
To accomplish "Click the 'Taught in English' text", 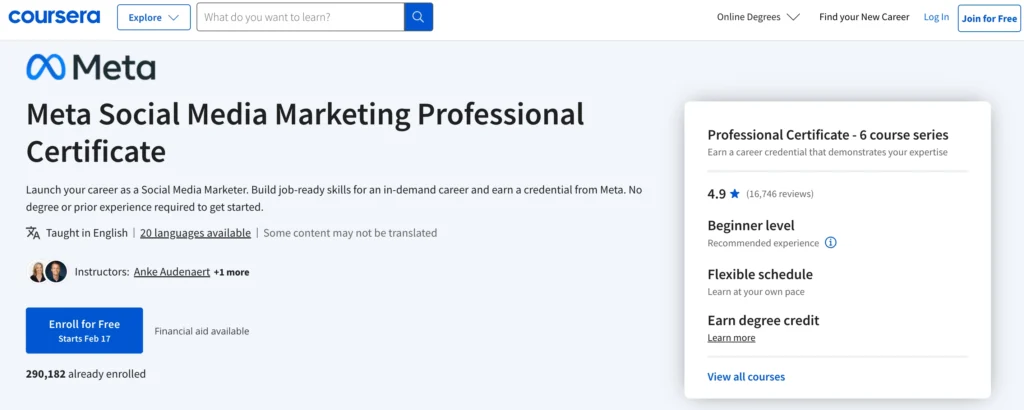I will 87,233.
